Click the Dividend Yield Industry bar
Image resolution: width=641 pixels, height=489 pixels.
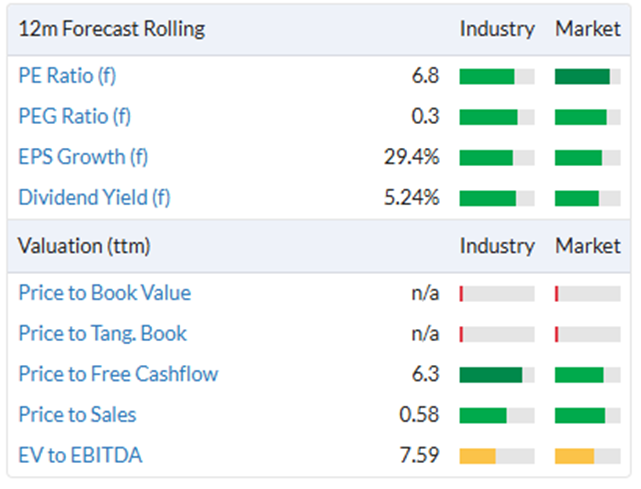tap(497, 198)
